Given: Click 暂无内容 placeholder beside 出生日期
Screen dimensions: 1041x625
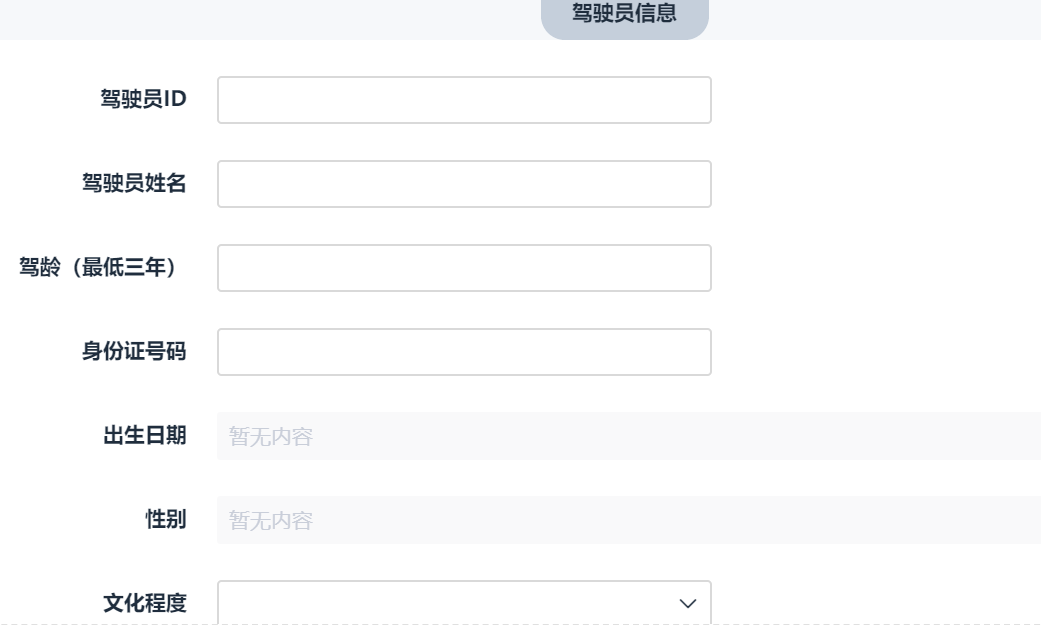Looking at the screenshot, I should (272, 436).
